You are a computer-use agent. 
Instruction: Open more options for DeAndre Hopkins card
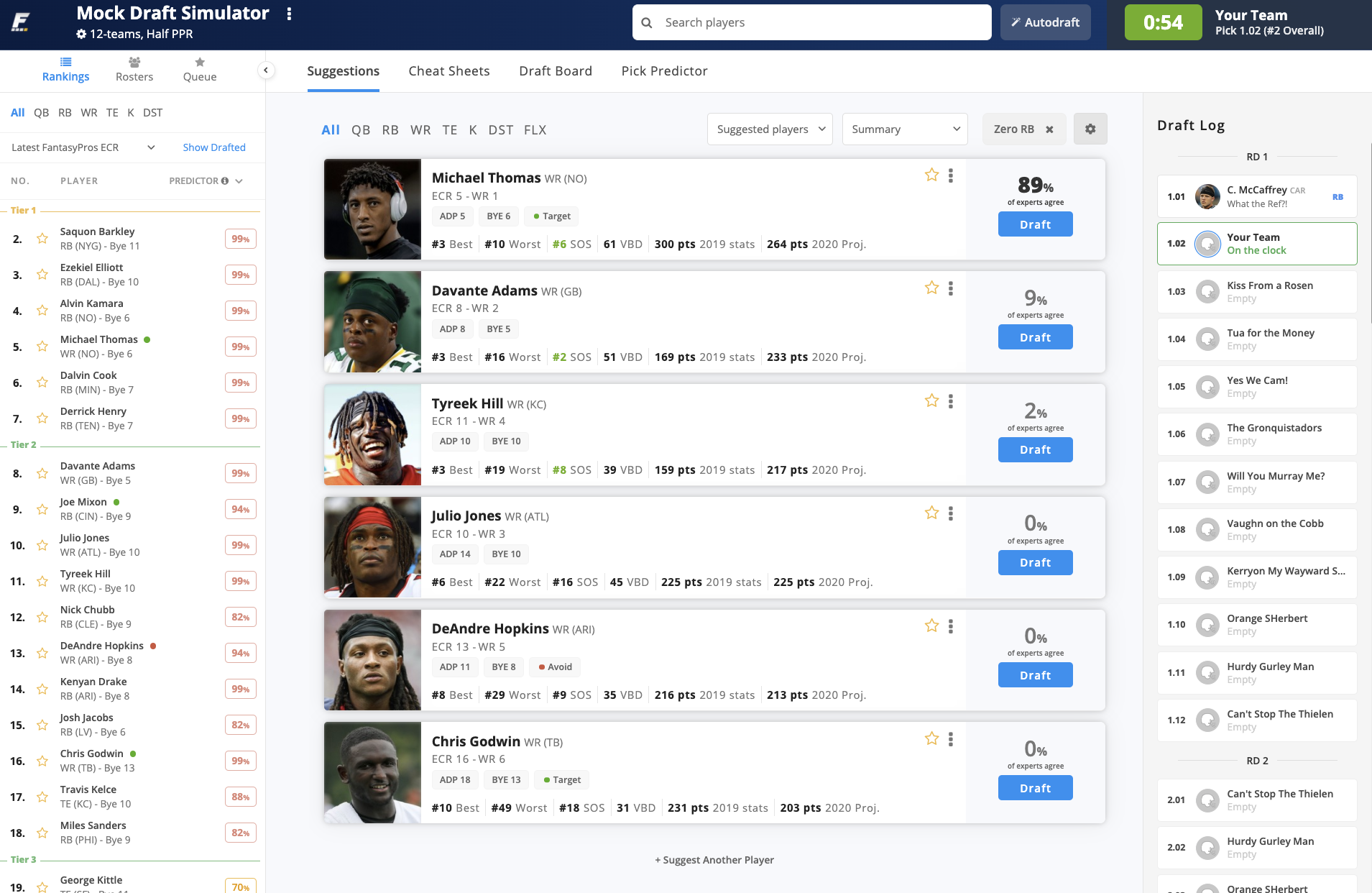click(951, 626)
